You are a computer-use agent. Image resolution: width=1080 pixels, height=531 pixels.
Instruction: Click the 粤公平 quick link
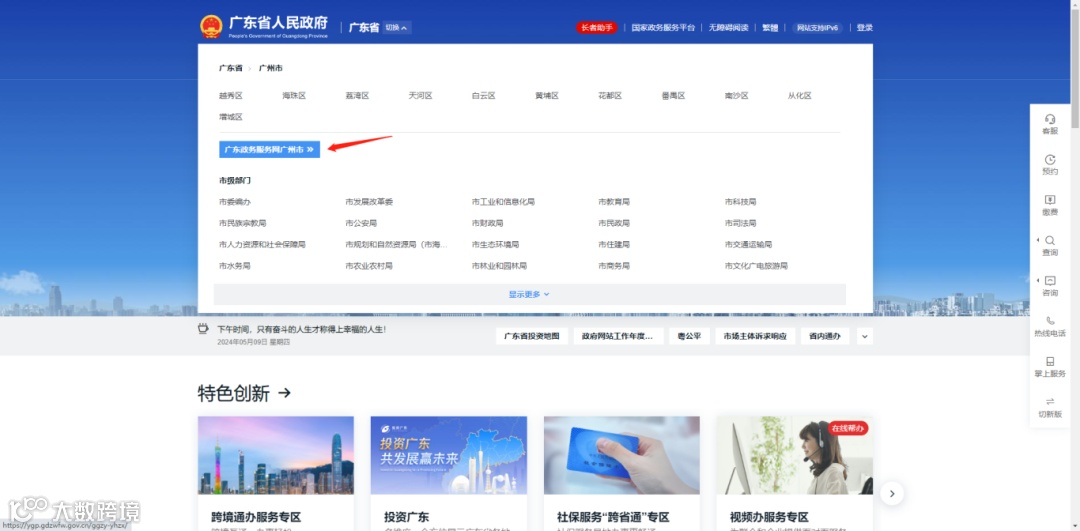click(689, 336)
